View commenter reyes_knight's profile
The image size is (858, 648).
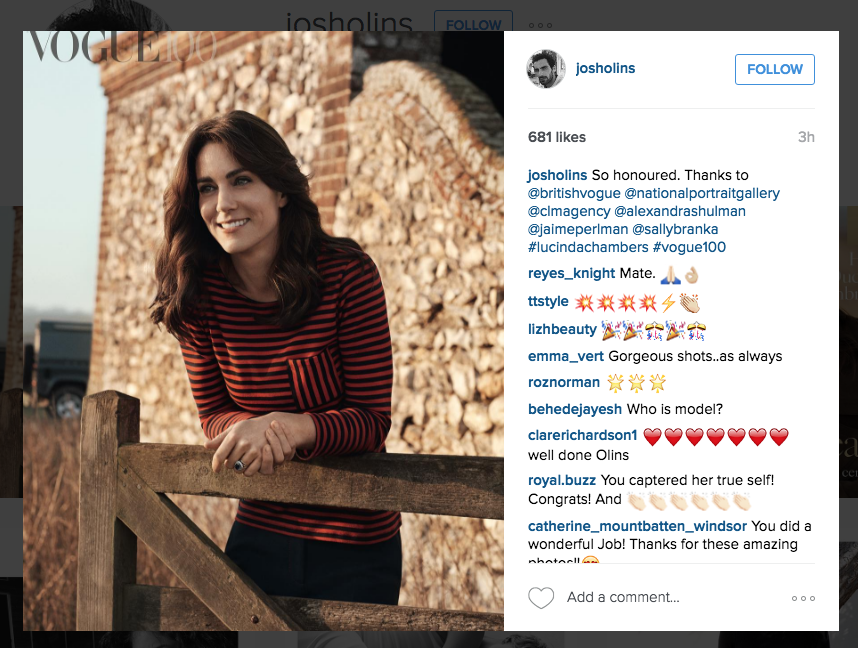coord(568,274)
